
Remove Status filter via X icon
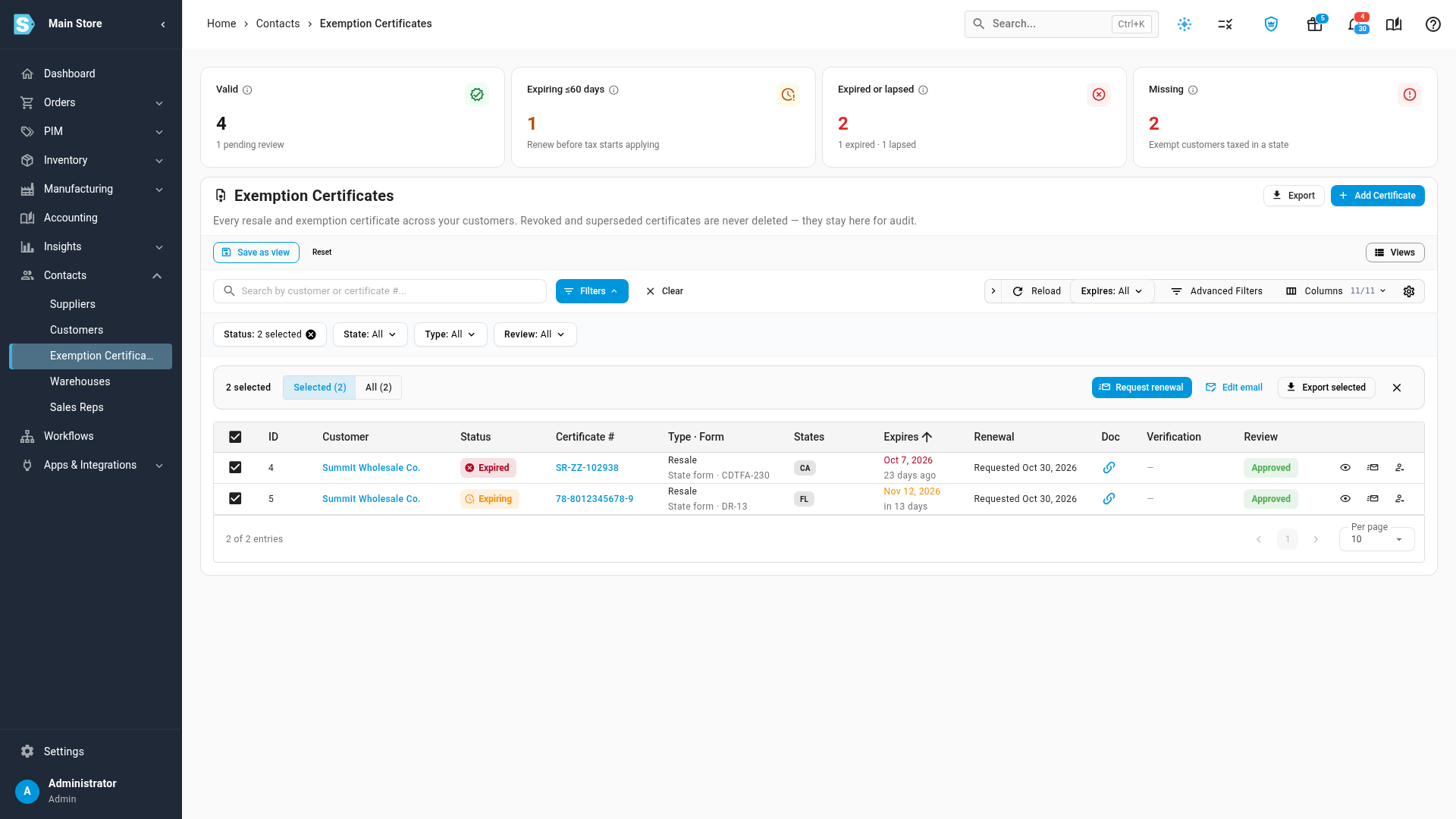click(x=311, y=334)
